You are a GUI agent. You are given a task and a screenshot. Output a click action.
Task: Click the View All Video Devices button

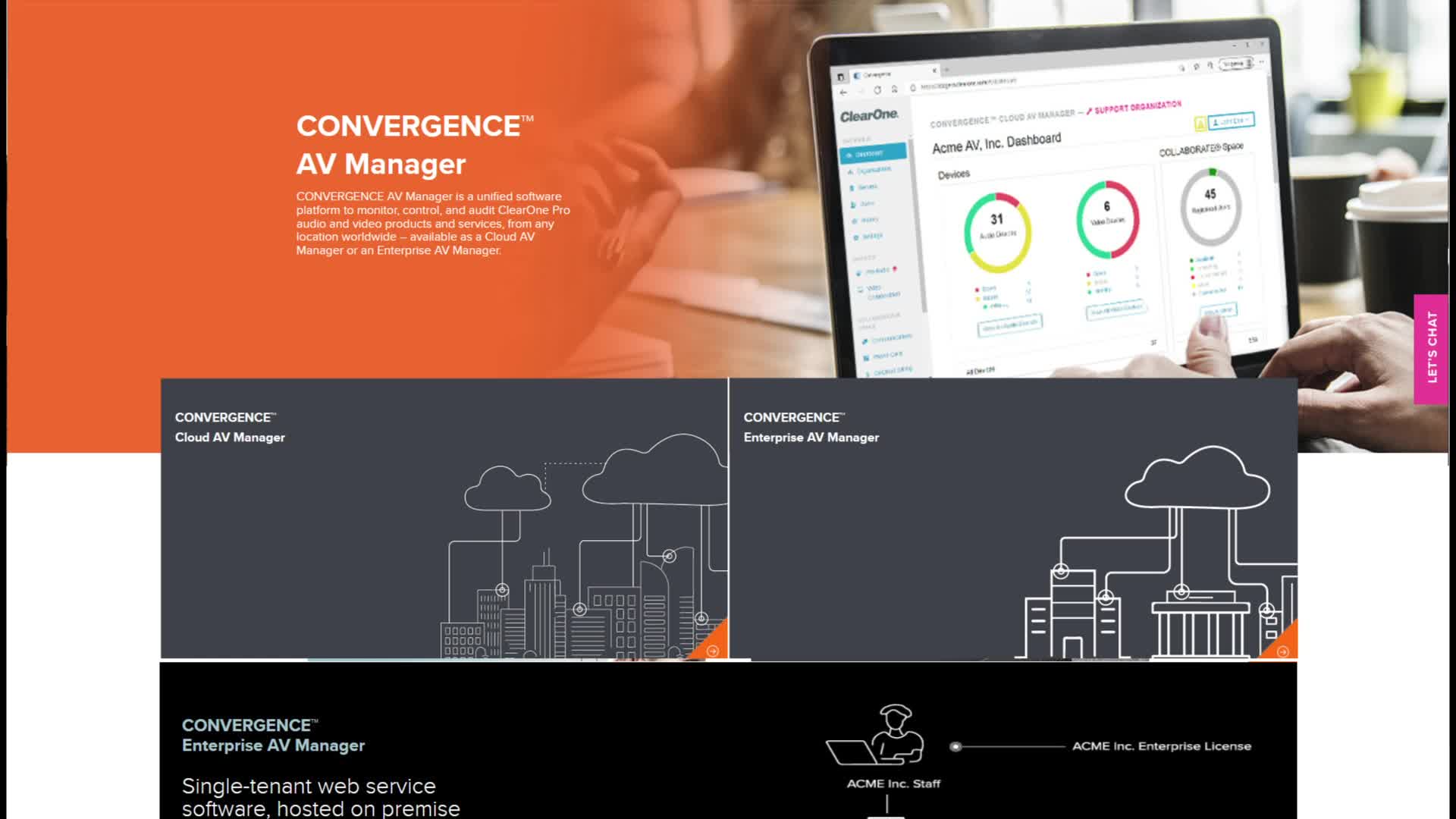pyautogui.click(x=1117, y=308)
